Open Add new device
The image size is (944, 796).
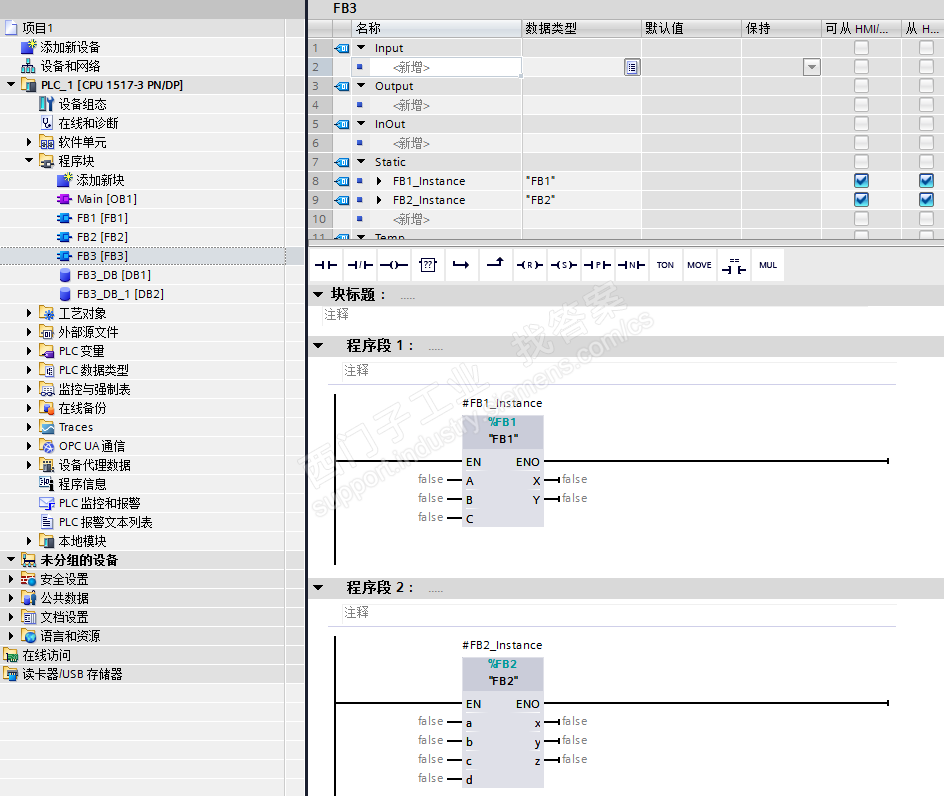70,47
